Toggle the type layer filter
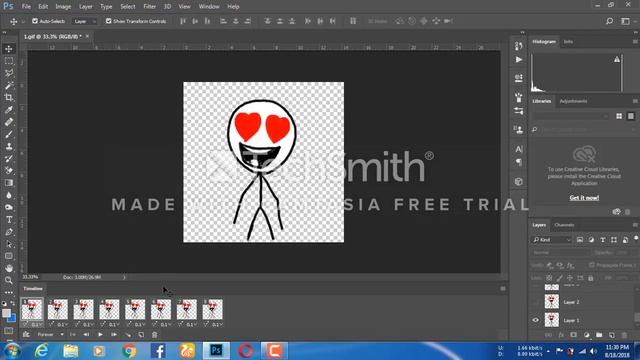 click(602, 240)
